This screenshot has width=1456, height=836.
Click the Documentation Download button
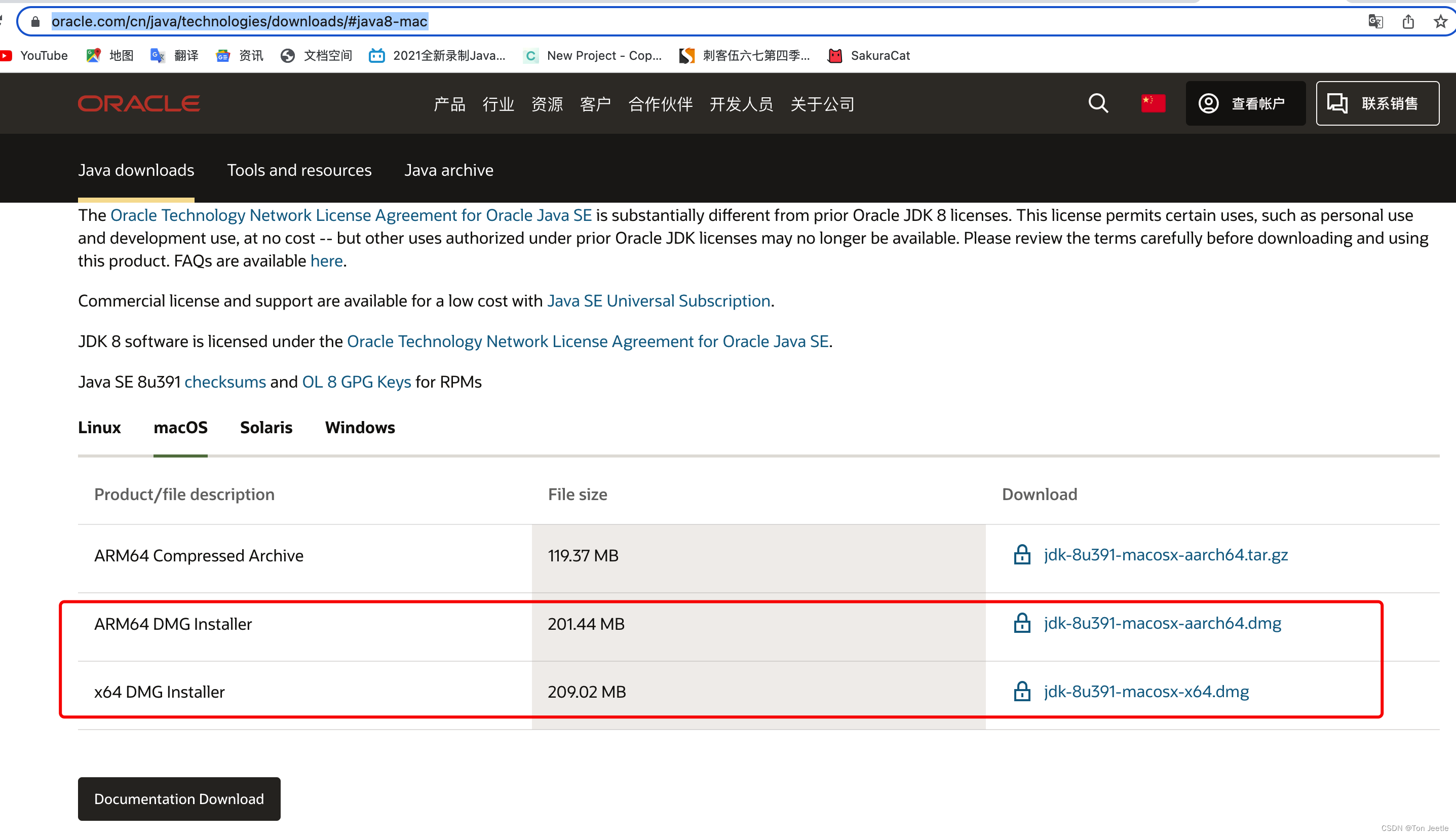178,798
